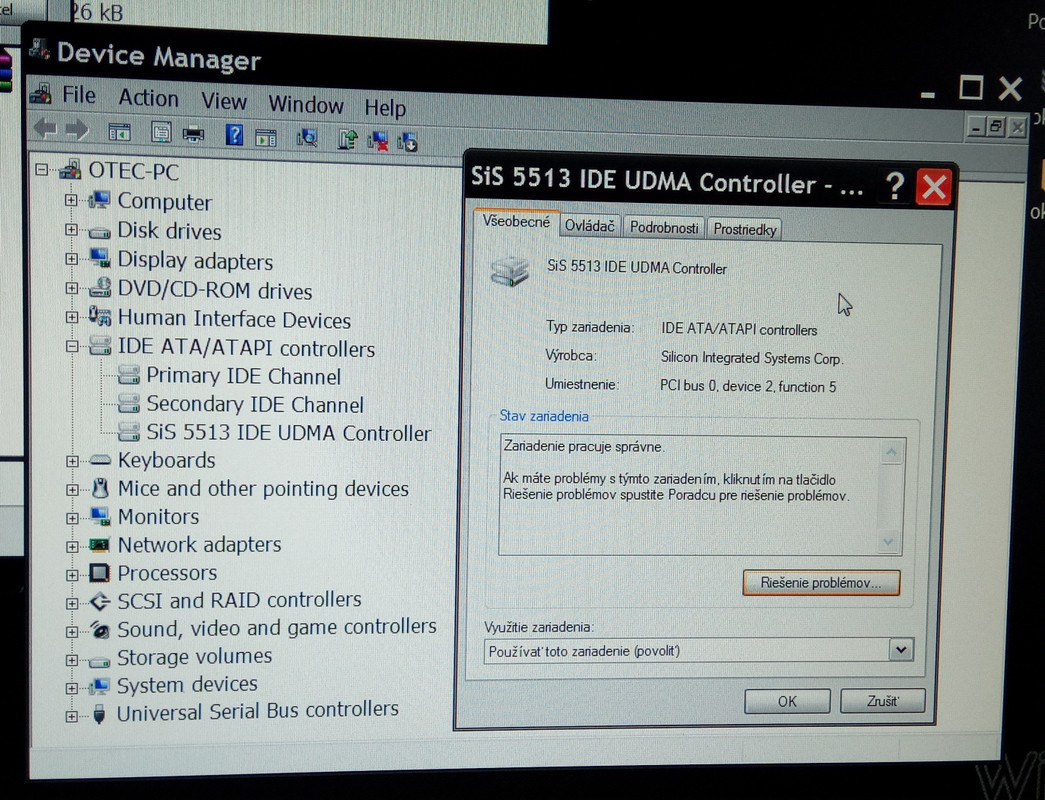Click the dialog's question mark help icon
Image resolution: width=1045 pixels, height=800 pixels.
[894, 187]
